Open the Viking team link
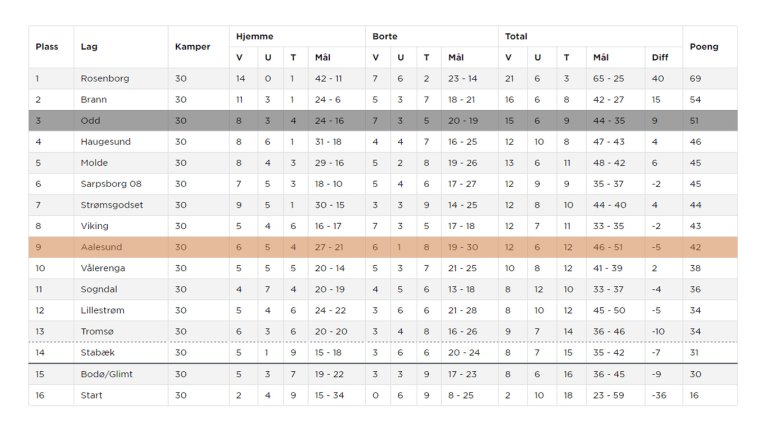The height and width of the screenshot is (431, 768). (95, 226)
